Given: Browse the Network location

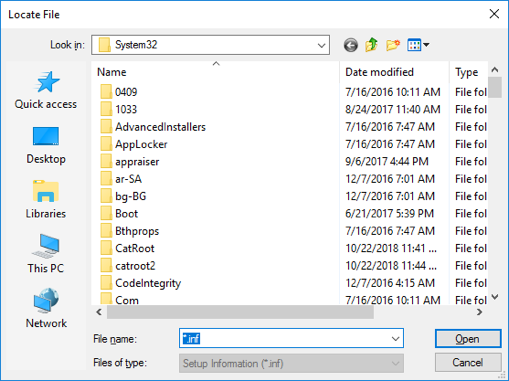Looking at the screenshot, I should [46, 308].
